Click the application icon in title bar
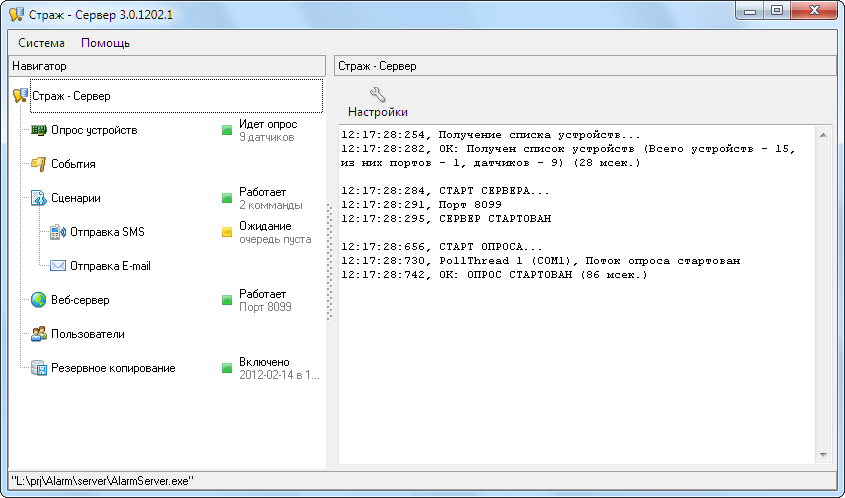The height and width of the screenshot is (498, 845). tap(17, 14)
